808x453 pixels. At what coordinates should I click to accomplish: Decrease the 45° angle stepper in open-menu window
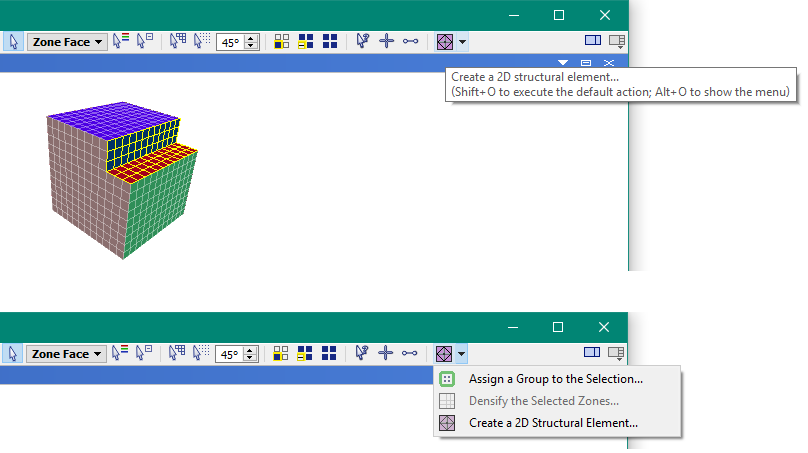[250, 359]
